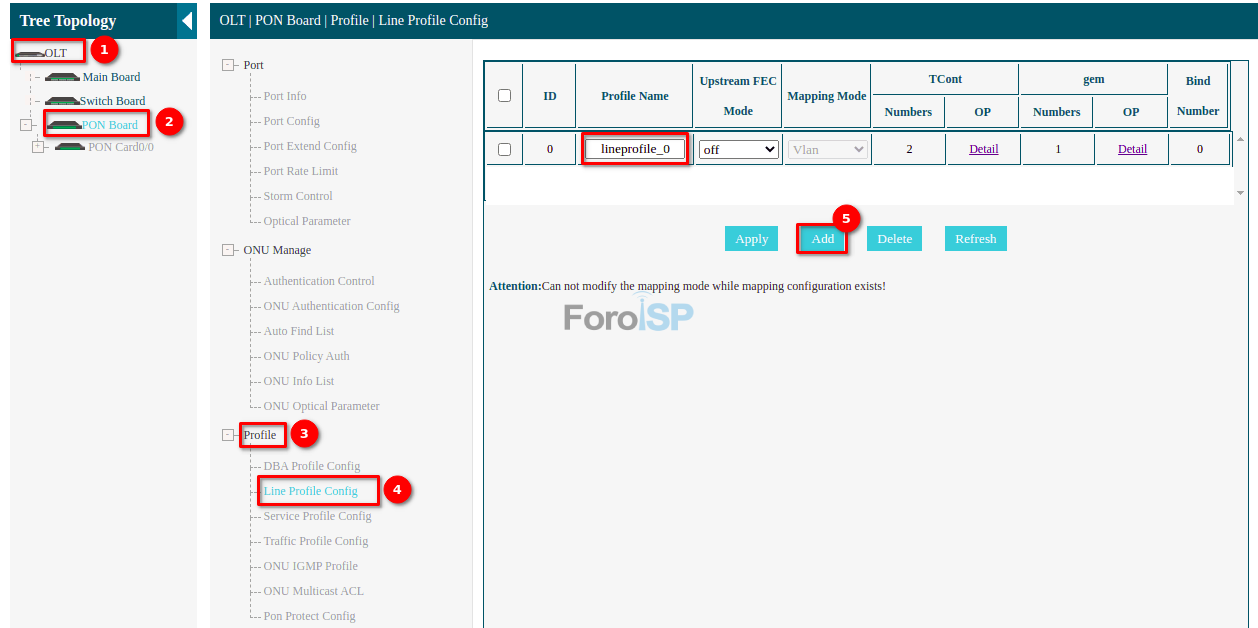1258x628 pixels.
Task: Toggle the select-all checkbox in table header
Action: (x=504, y=96)
